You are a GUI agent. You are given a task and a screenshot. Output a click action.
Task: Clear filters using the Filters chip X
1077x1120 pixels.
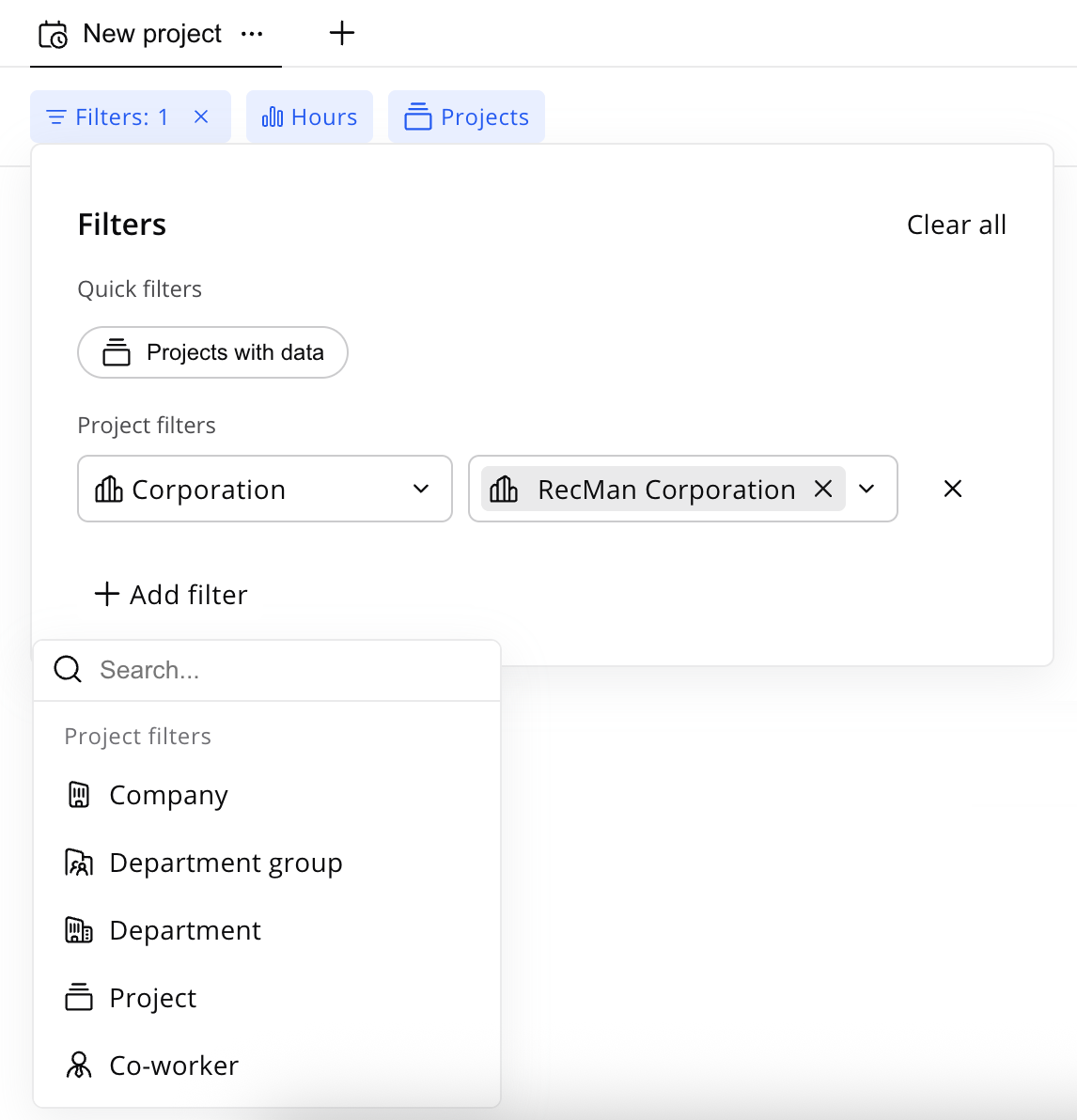coord(201,117)
